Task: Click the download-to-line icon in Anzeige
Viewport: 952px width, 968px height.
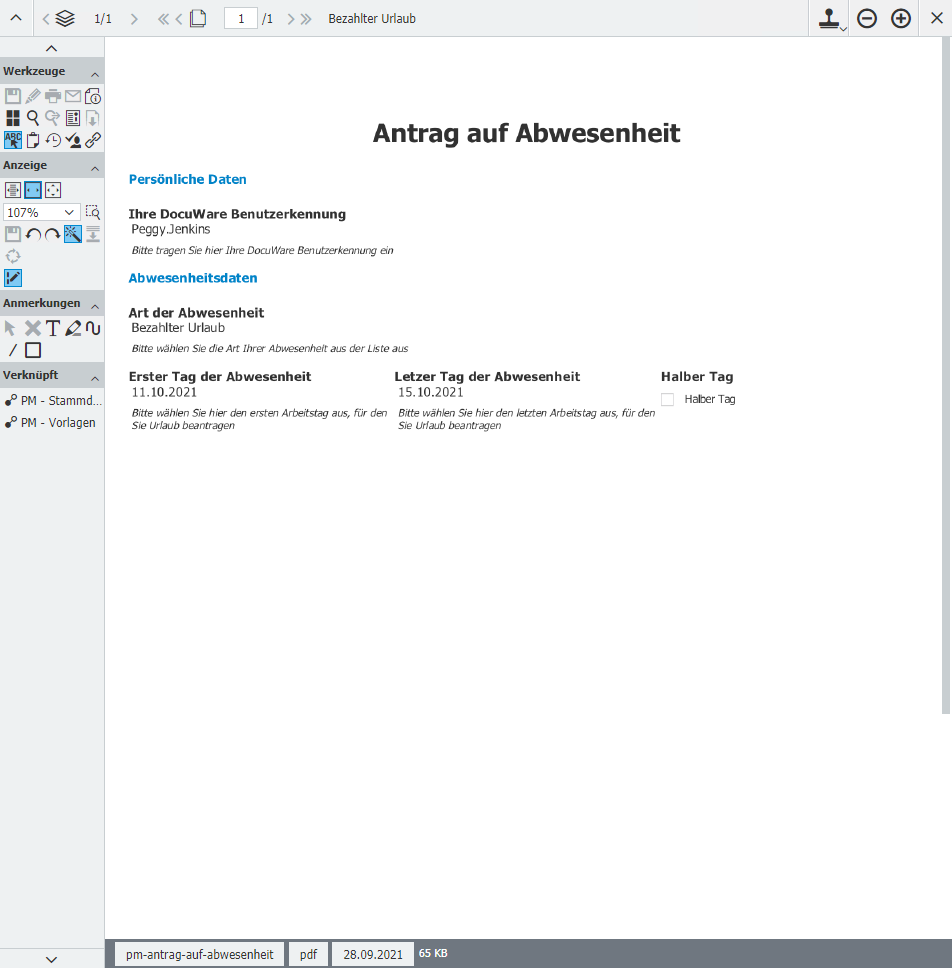Action: pos(93,234)
